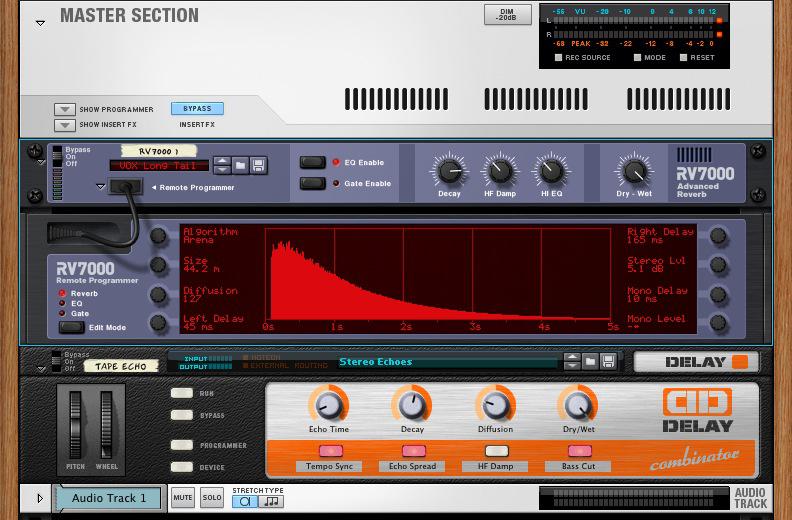The width and height of the screenshot is (792, 520).
Task: Set RV7000 Bypass/On/Off switch
Action: coord(58,157)
